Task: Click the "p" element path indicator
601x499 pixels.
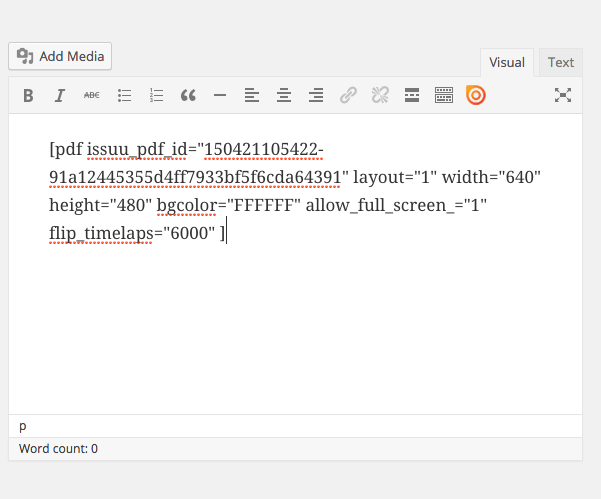Action: (23, 426)
